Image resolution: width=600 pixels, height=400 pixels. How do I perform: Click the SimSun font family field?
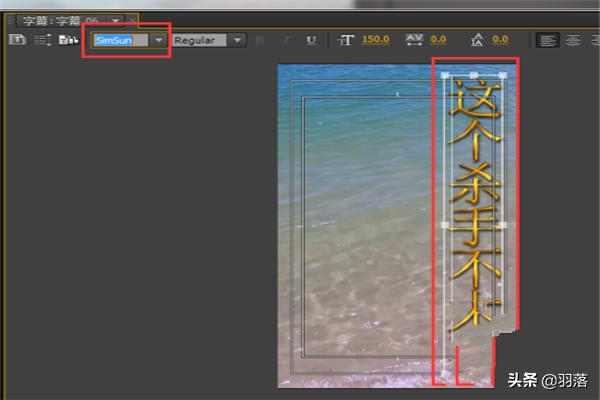[121, 40]
